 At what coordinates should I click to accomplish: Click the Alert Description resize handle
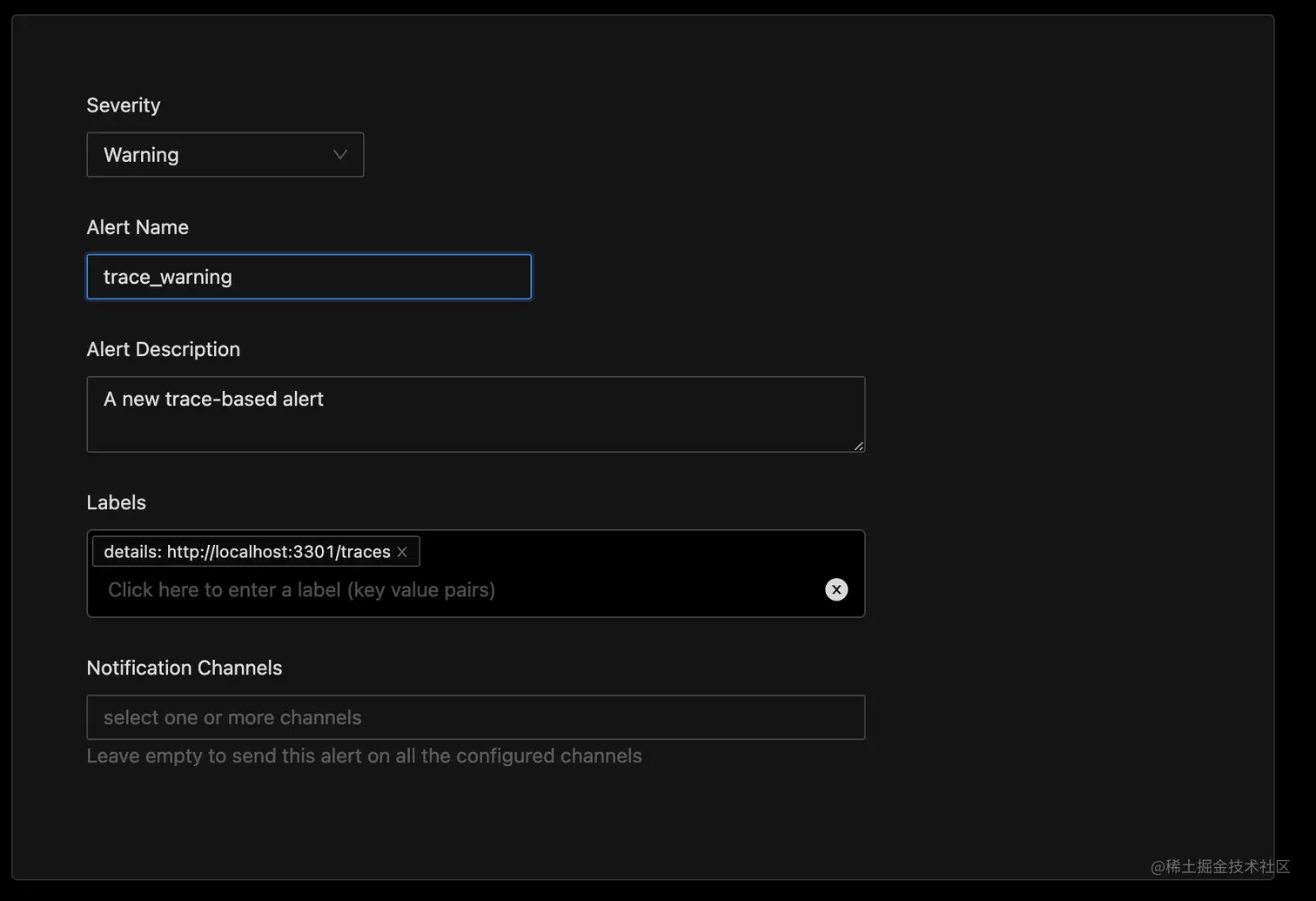[x=858, y=446]
